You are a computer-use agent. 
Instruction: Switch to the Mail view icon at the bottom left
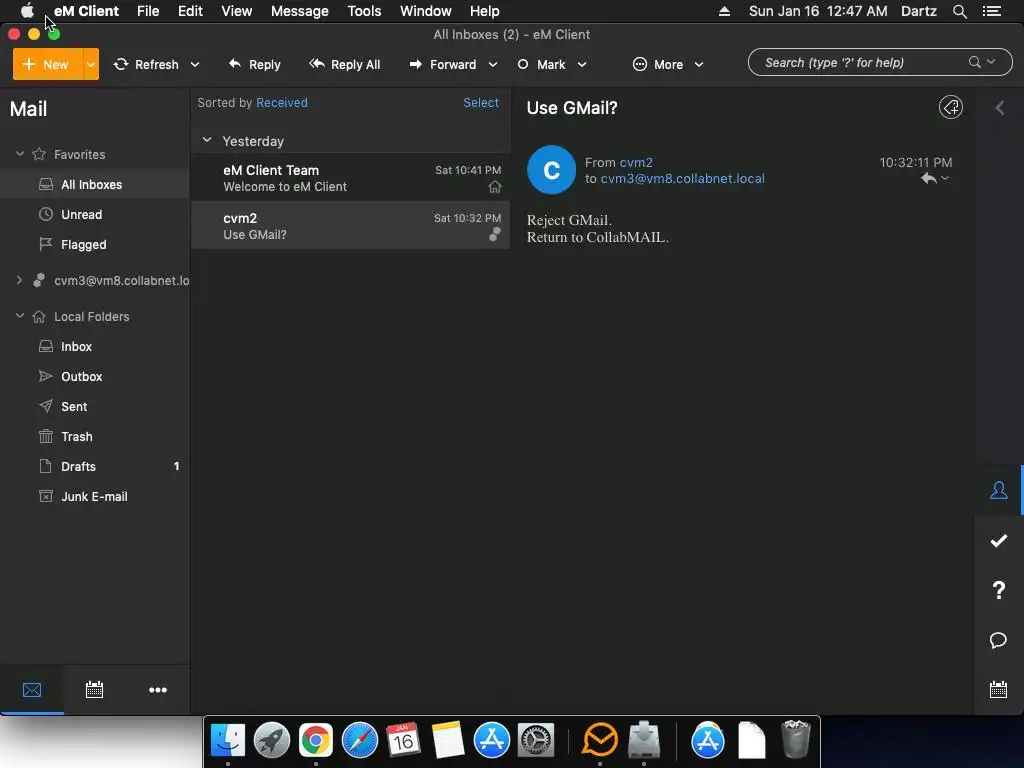[32, 690]
